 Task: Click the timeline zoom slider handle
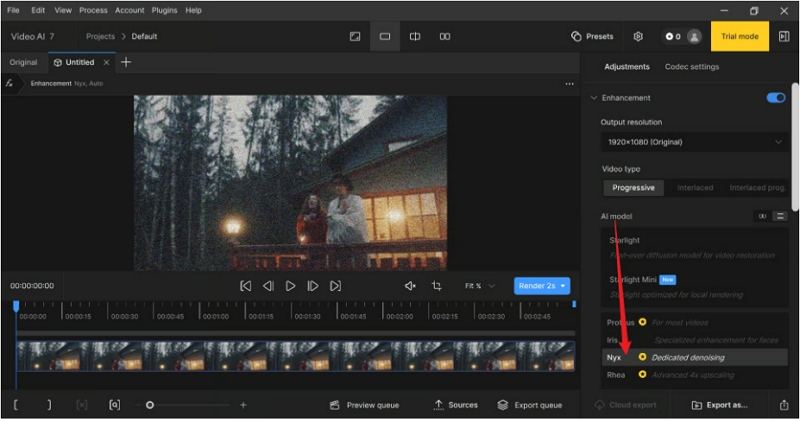pos(150,405)
